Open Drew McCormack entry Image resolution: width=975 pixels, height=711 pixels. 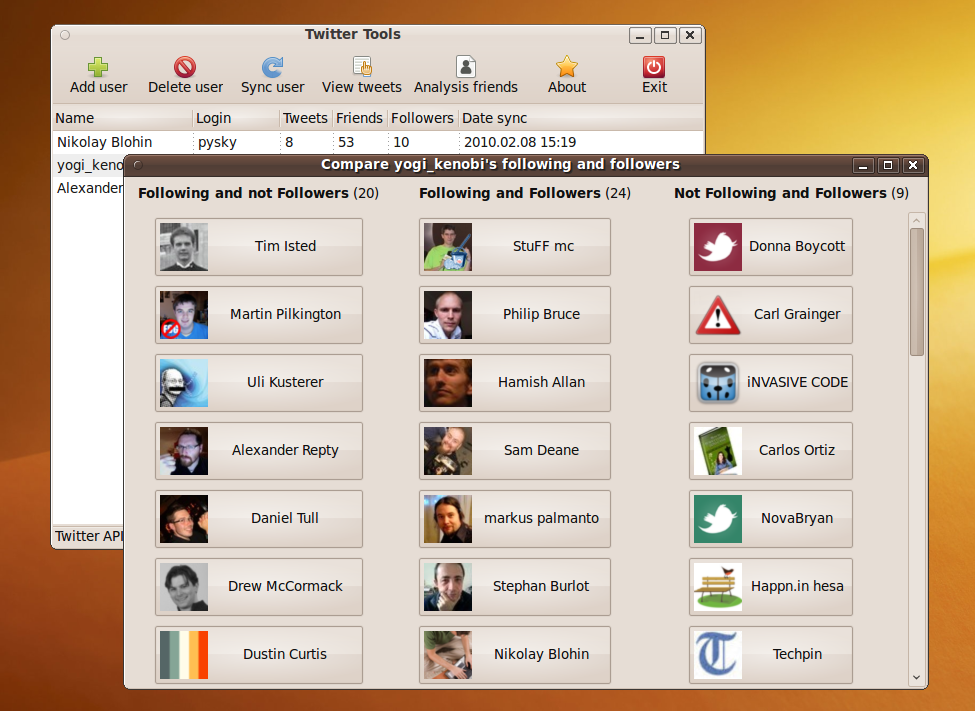(x=259, y=586)
